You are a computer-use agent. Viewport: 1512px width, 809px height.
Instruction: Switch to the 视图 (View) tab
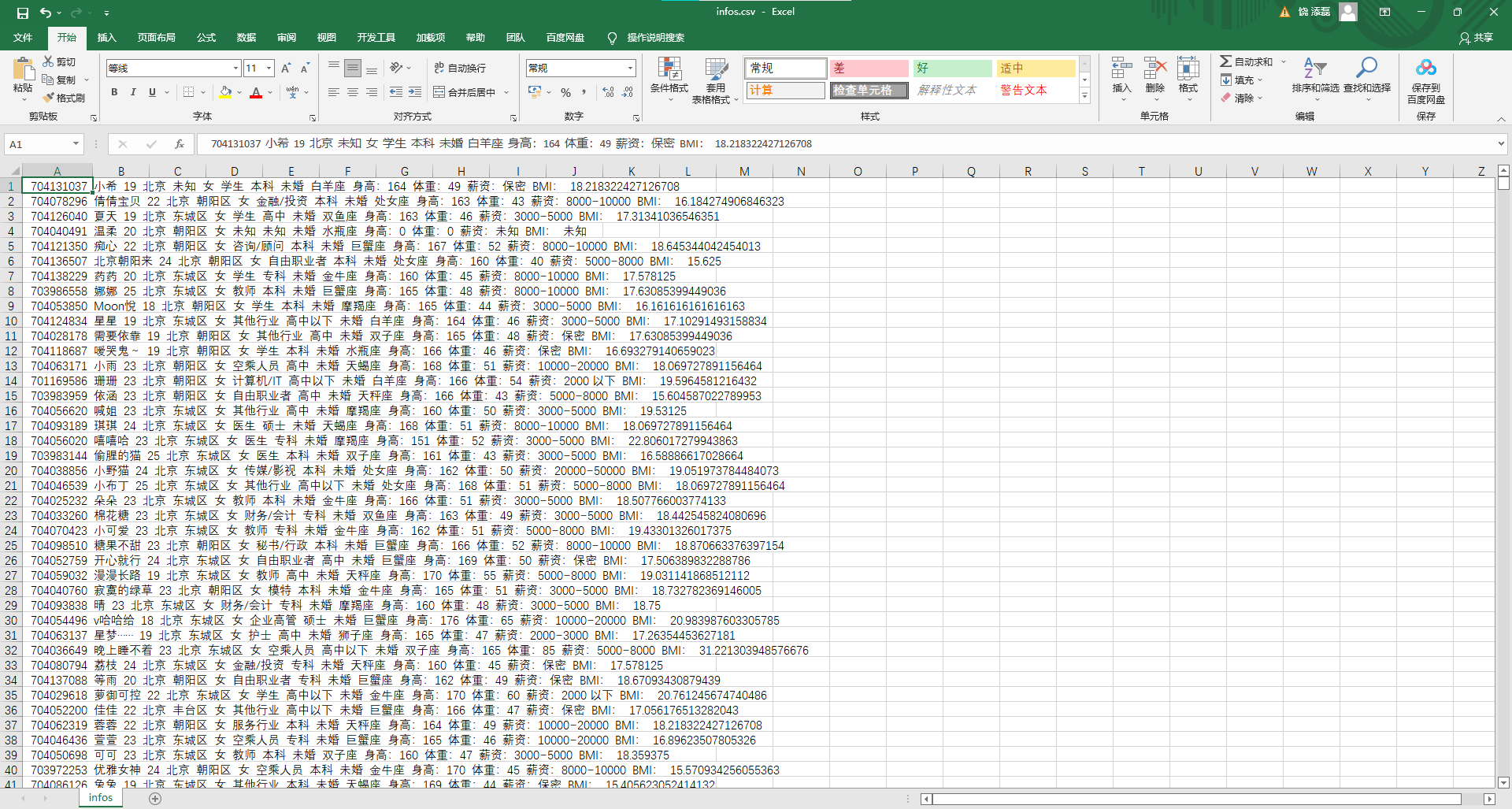(x=326, y=37)
